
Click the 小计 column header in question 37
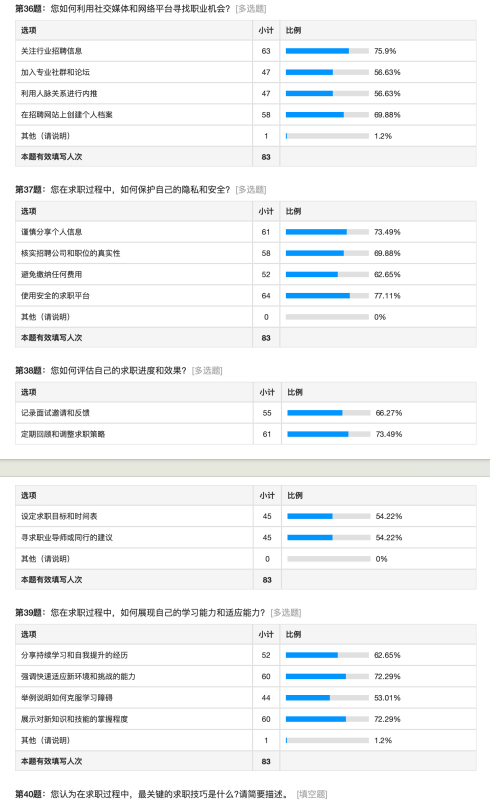click(266, 211)
